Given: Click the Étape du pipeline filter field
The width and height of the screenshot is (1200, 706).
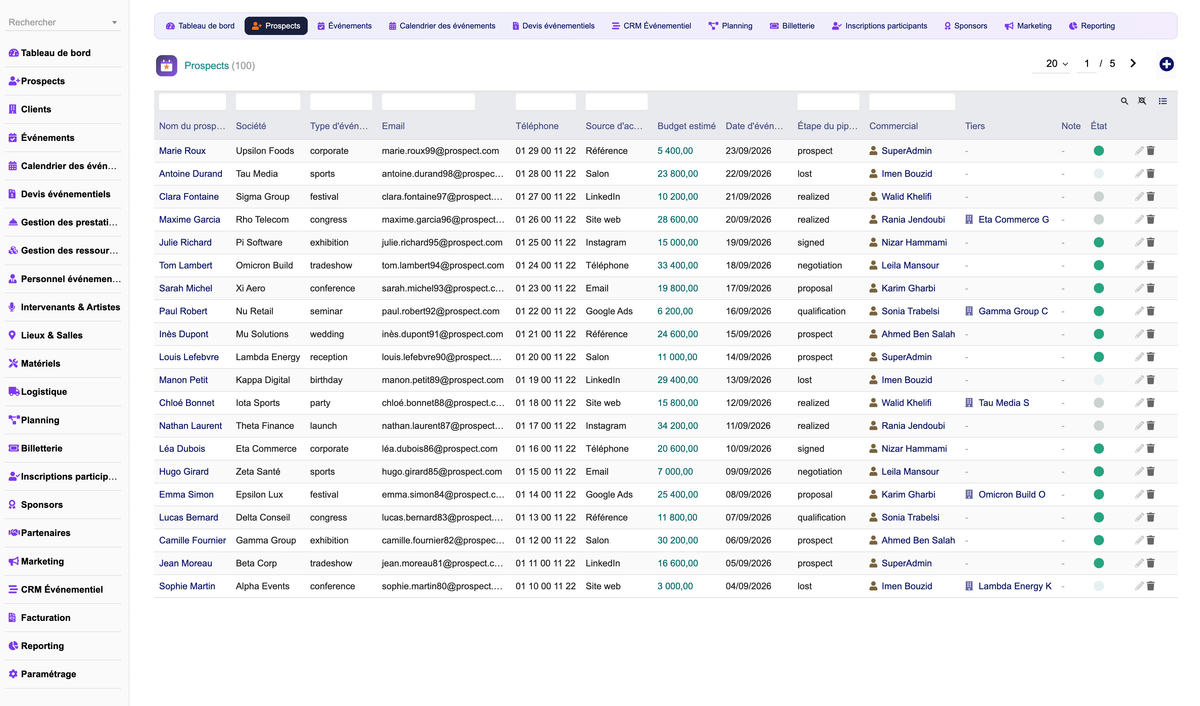Looking at the screenshot, I should click(828, 102).
